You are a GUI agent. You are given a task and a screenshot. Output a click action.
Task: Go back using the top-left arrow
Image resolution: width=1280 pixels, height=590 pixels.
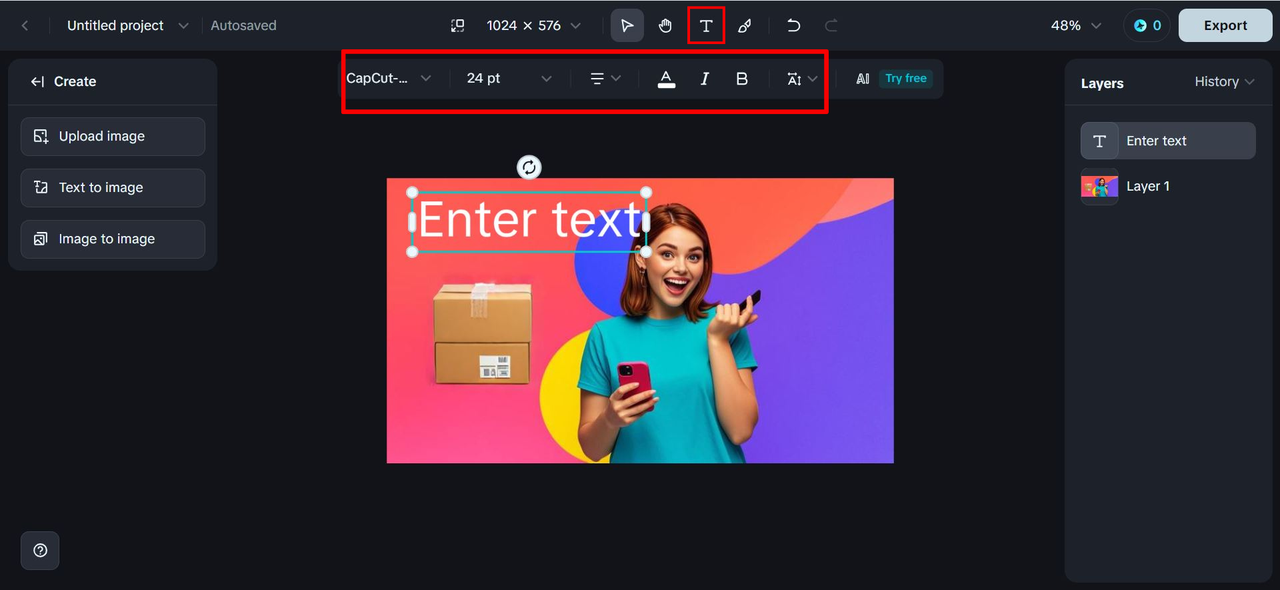click(x=25, y=26)
